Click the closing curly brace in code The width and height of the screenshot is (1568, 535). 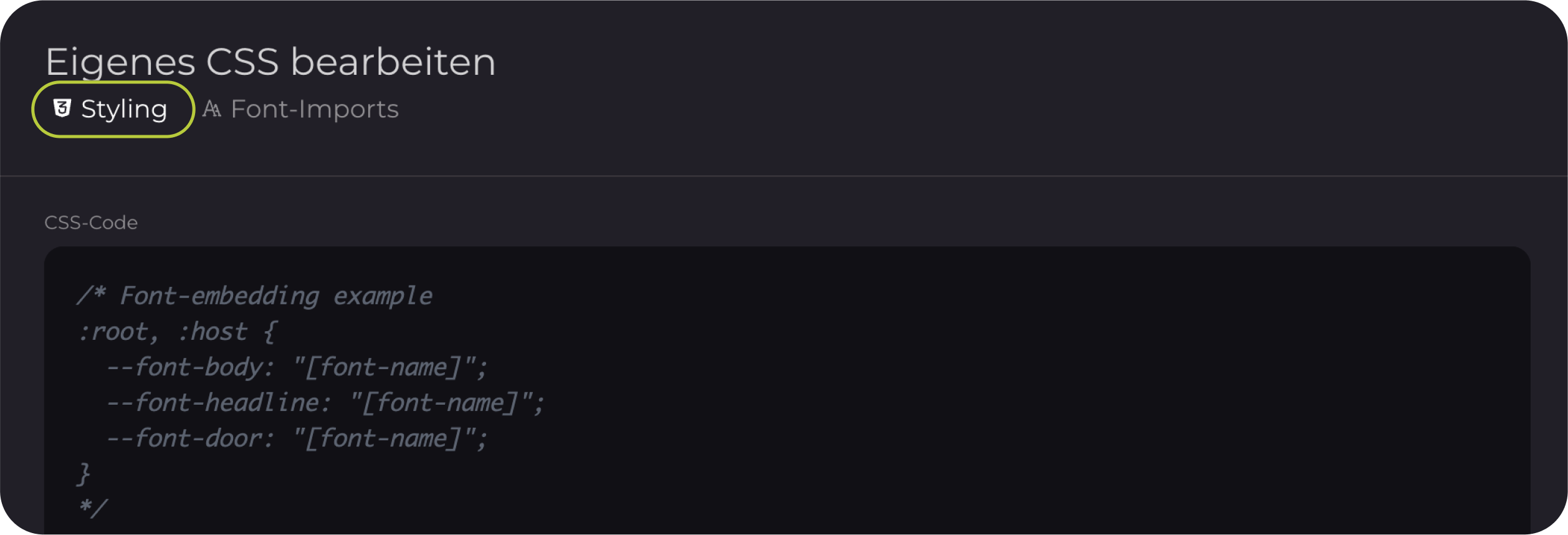click(x=84, y=474)
